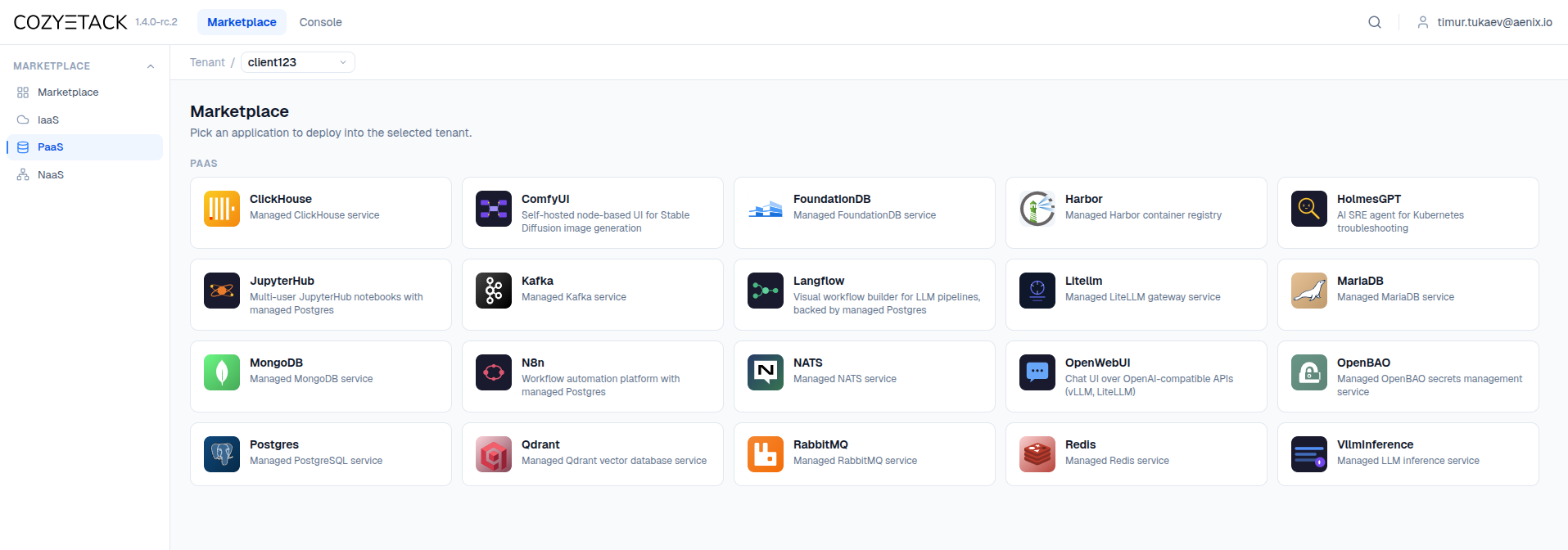Click 'Managed LLM inference service' text
The width and height of the screenshot is (1568, 550).
tap(1408, 461)
